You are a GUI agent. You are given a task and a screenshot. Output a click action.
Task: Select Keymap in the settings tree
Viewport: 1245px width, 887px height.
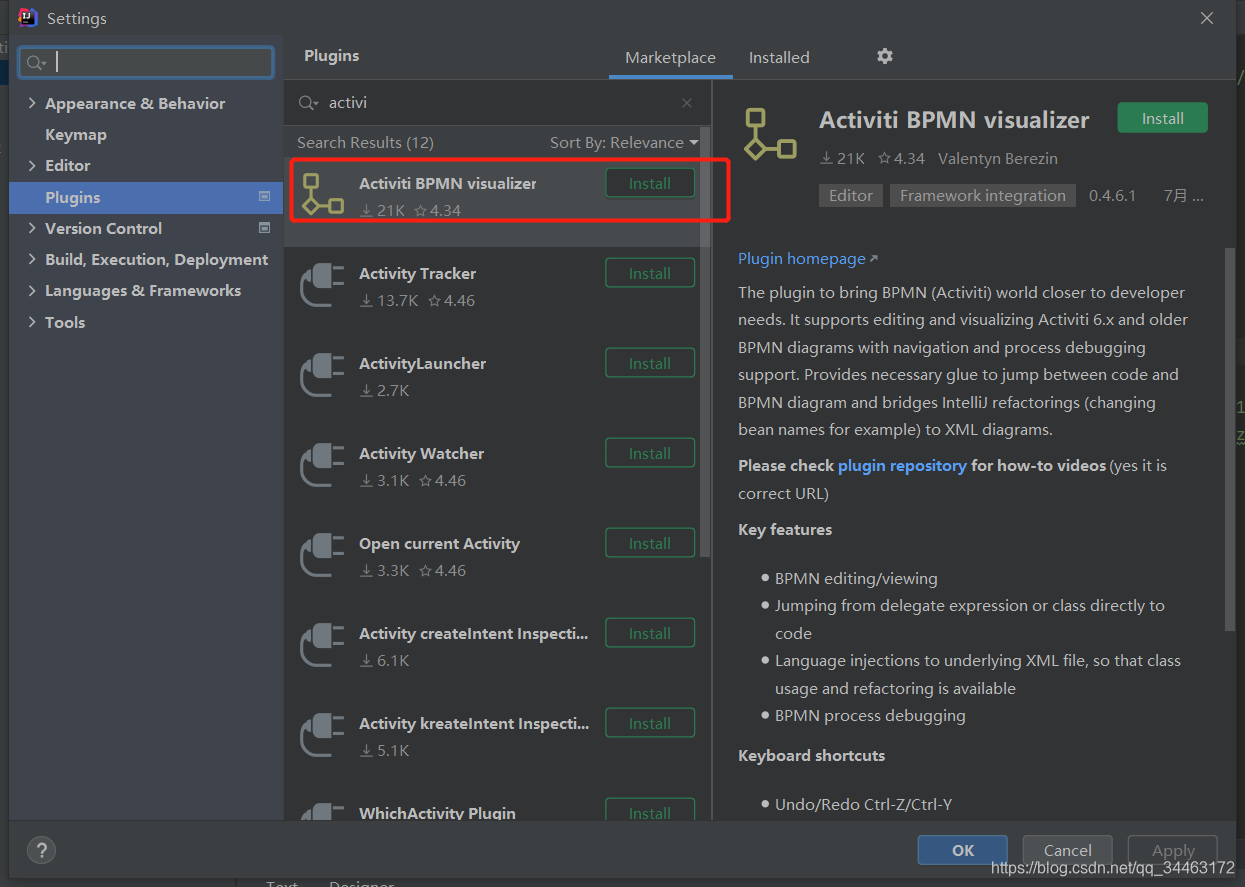76,134
